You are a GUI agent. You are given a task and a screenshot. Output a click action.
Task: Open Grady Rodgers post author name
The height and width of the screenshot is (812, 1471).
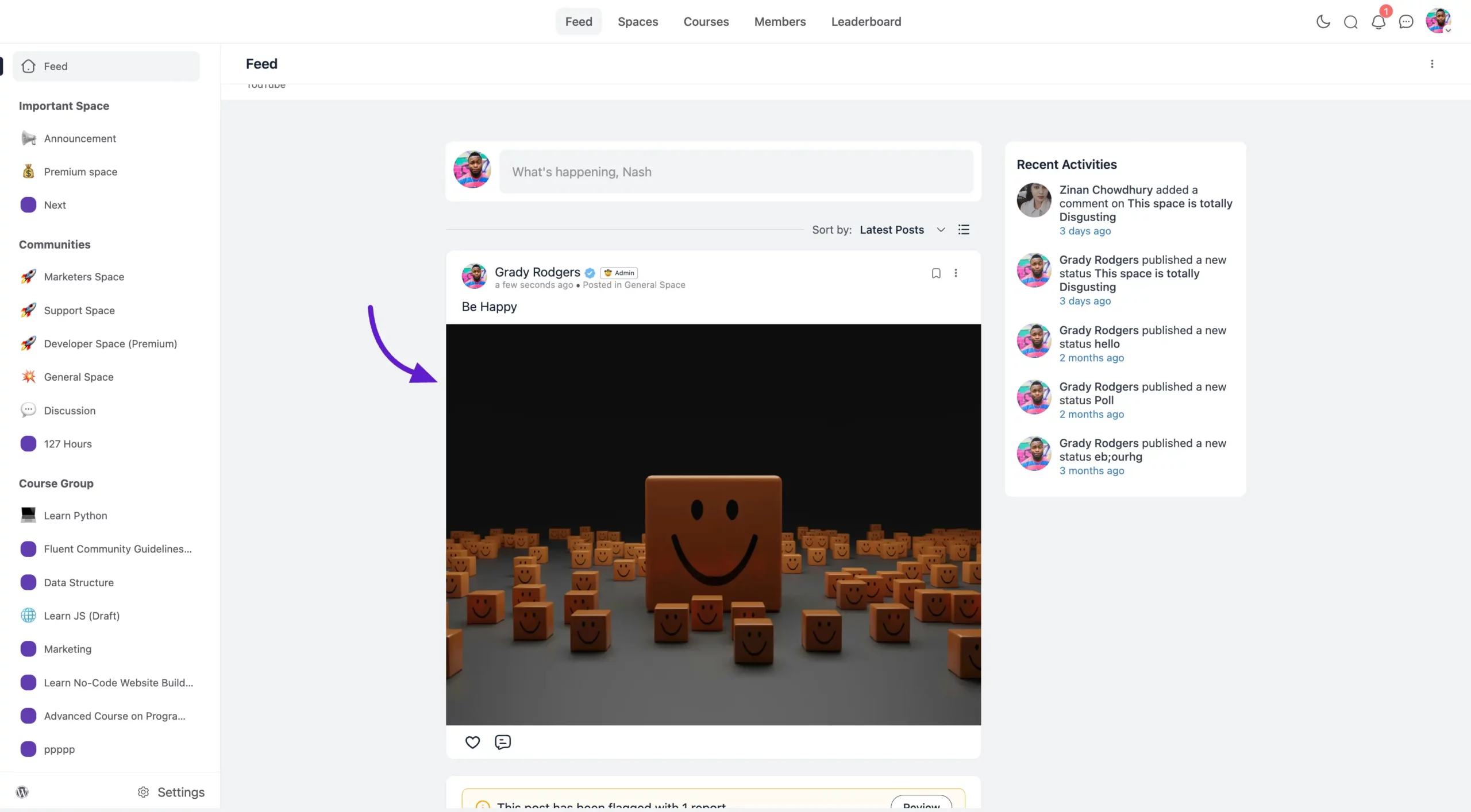(x=537, y=272)
